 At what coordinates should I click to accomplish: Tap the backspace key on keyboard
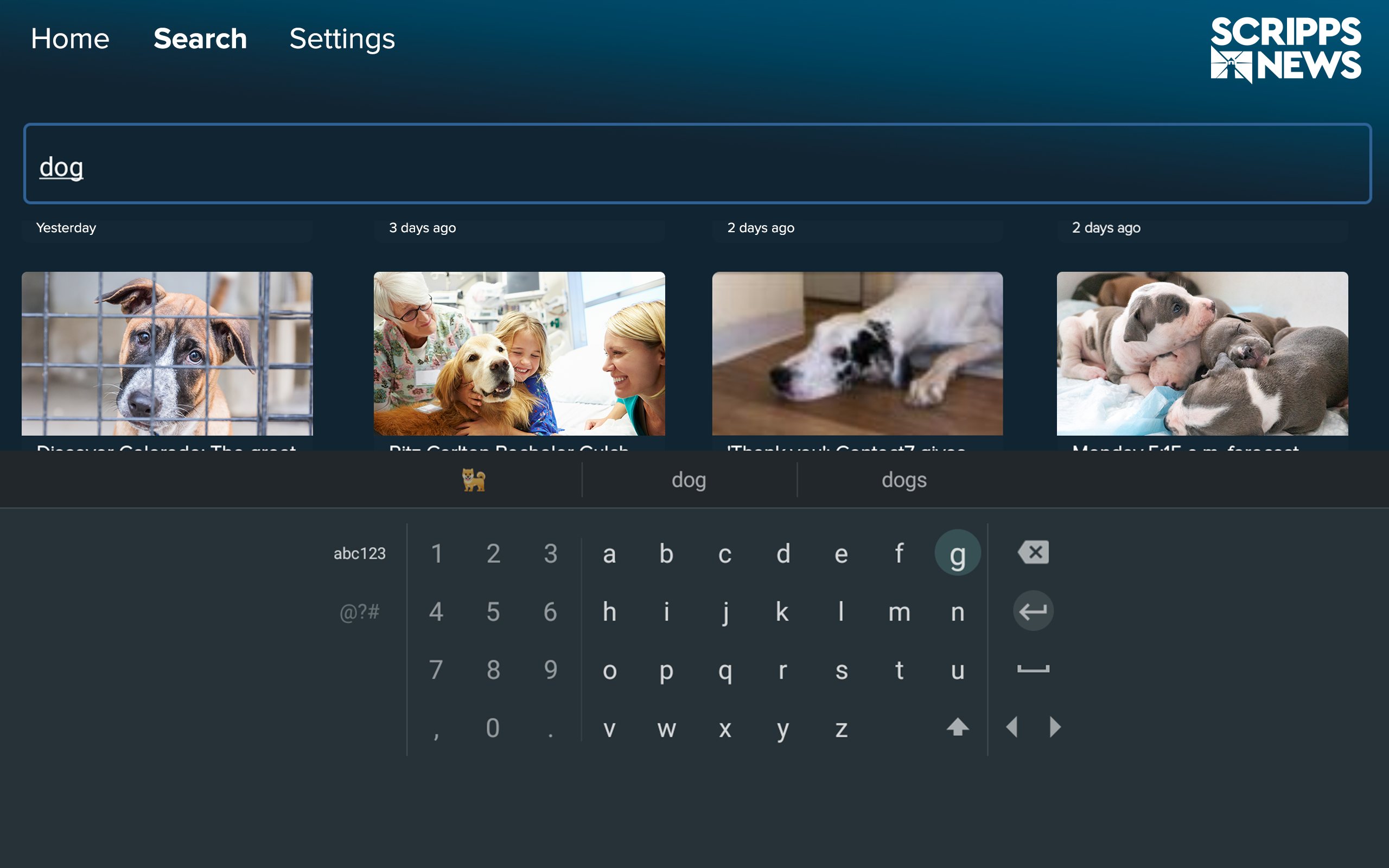click(1033, 553)
